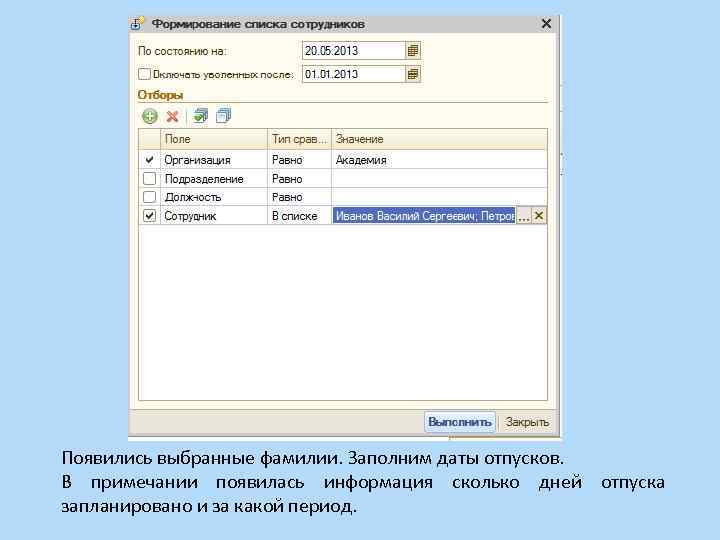Click empty value cell of Подразделение row

coord(439,179)
